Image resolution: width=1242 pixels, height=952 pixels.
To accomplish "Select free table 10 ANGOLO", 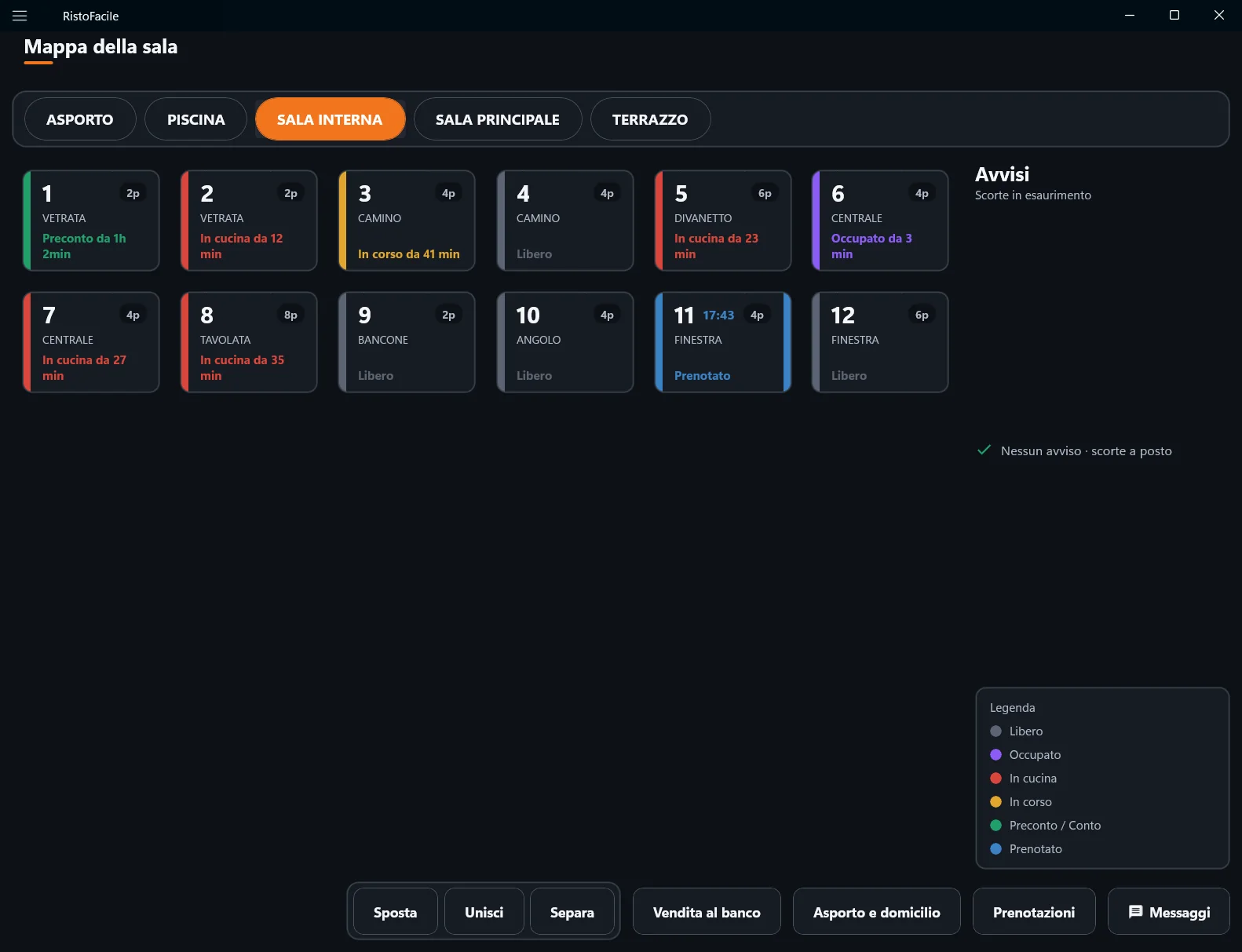I will 565,342.
